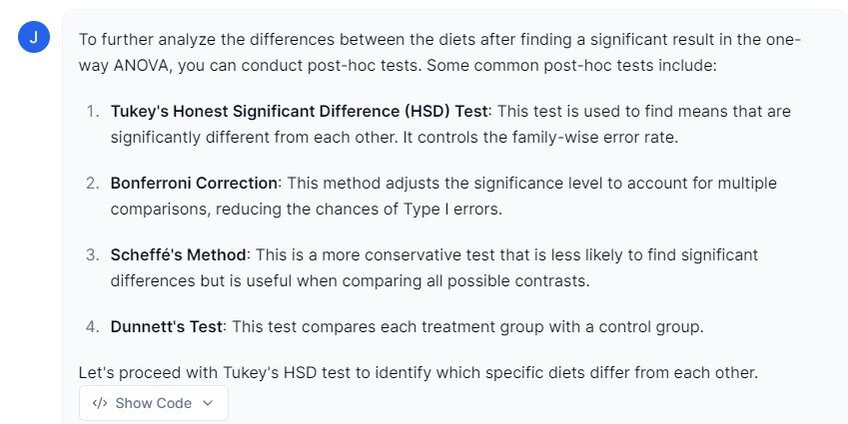
Task: Click list number 2 before Bonferroni
Action: (x=92, y=183)
